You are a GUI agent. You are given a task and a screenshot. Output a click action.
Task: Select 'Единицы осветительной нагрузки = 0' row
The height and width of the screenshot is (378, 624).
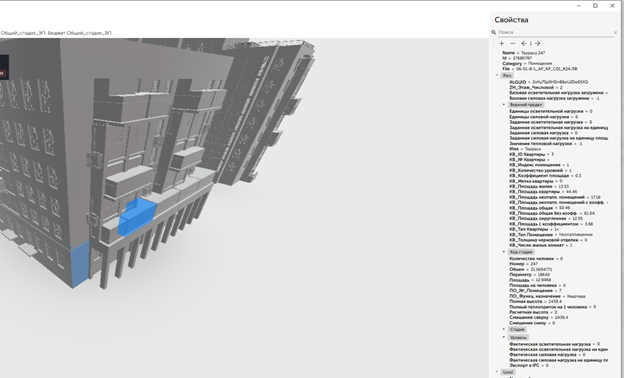551,111
